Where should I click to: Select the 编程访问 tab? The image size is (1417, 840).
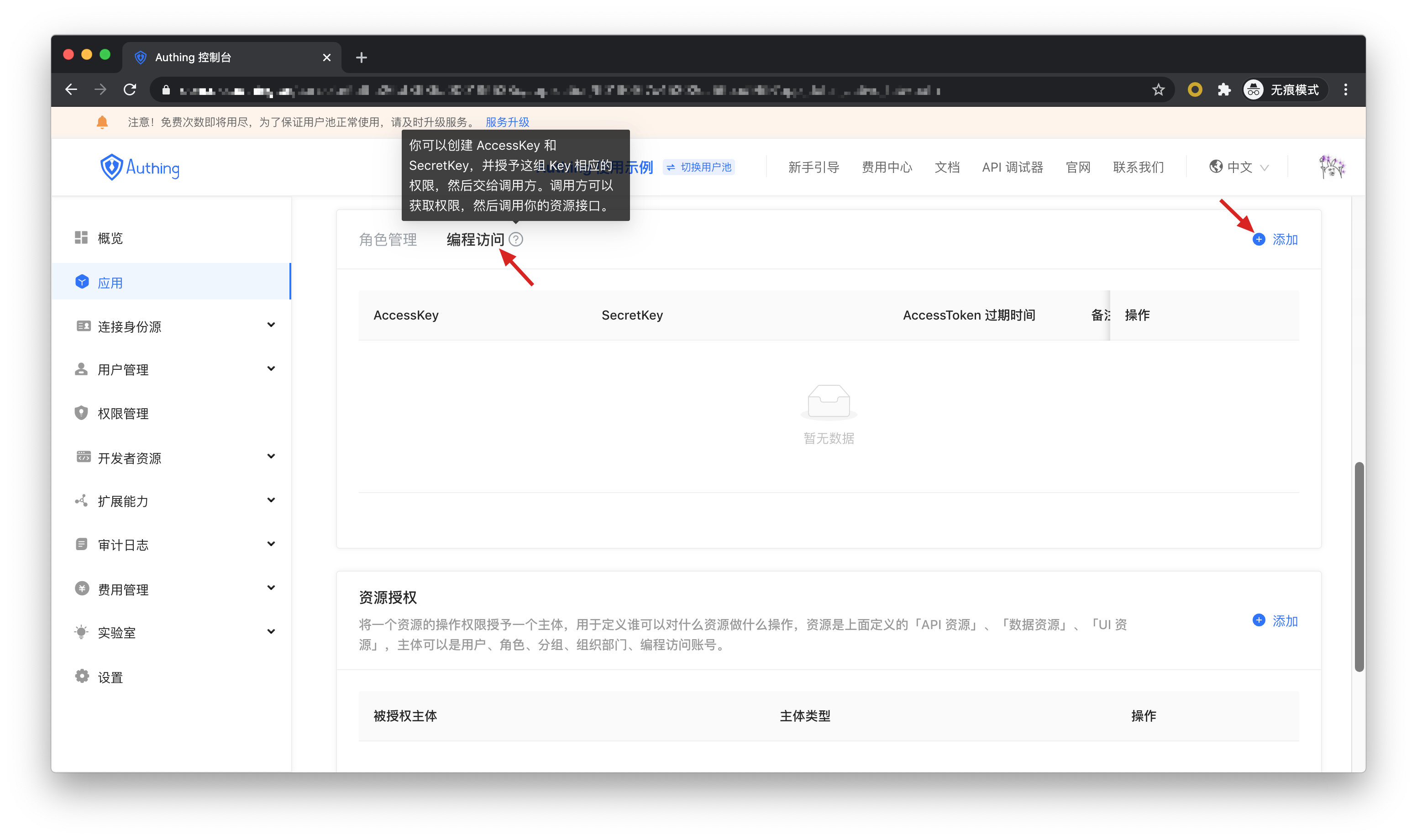475,239
